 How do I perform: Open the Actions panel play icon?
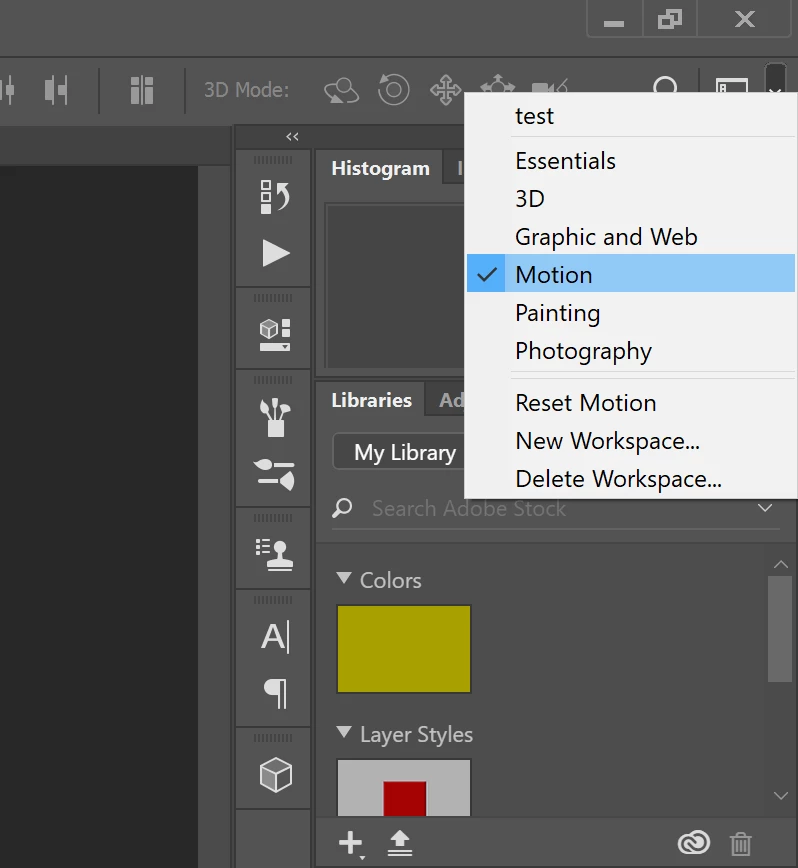(x=276, y=254)
